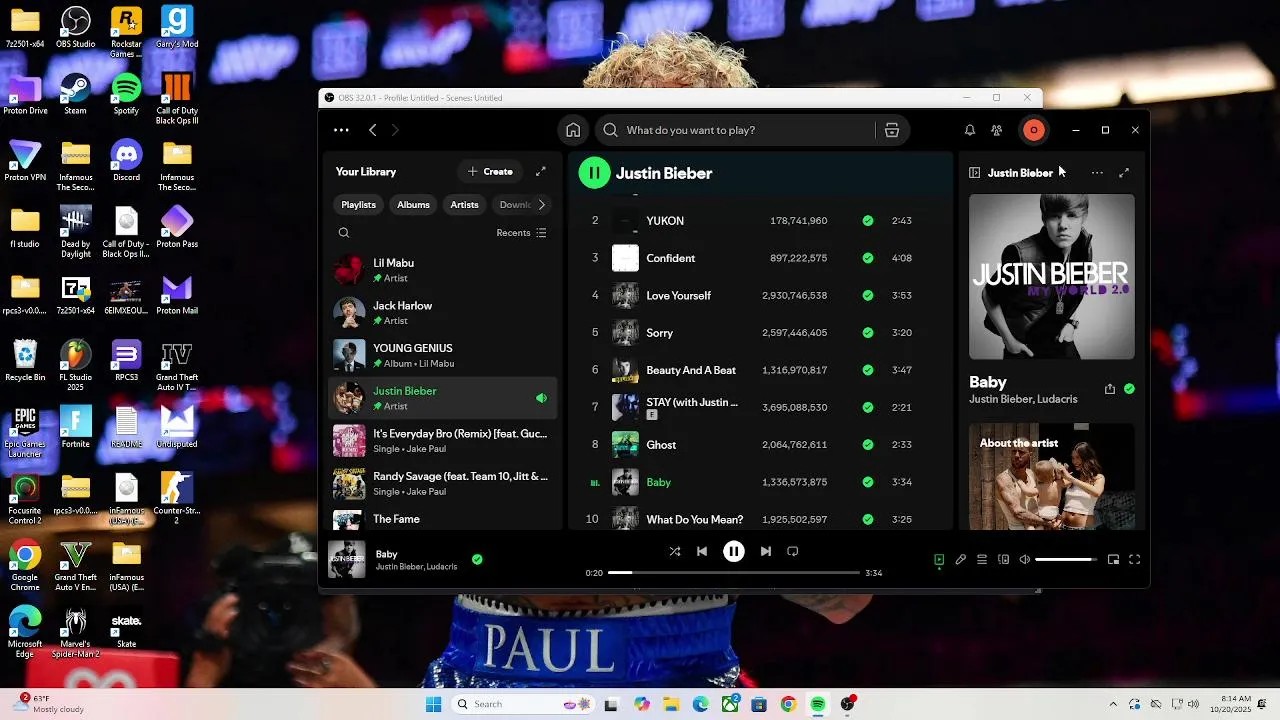Skip to the next track

765,551
